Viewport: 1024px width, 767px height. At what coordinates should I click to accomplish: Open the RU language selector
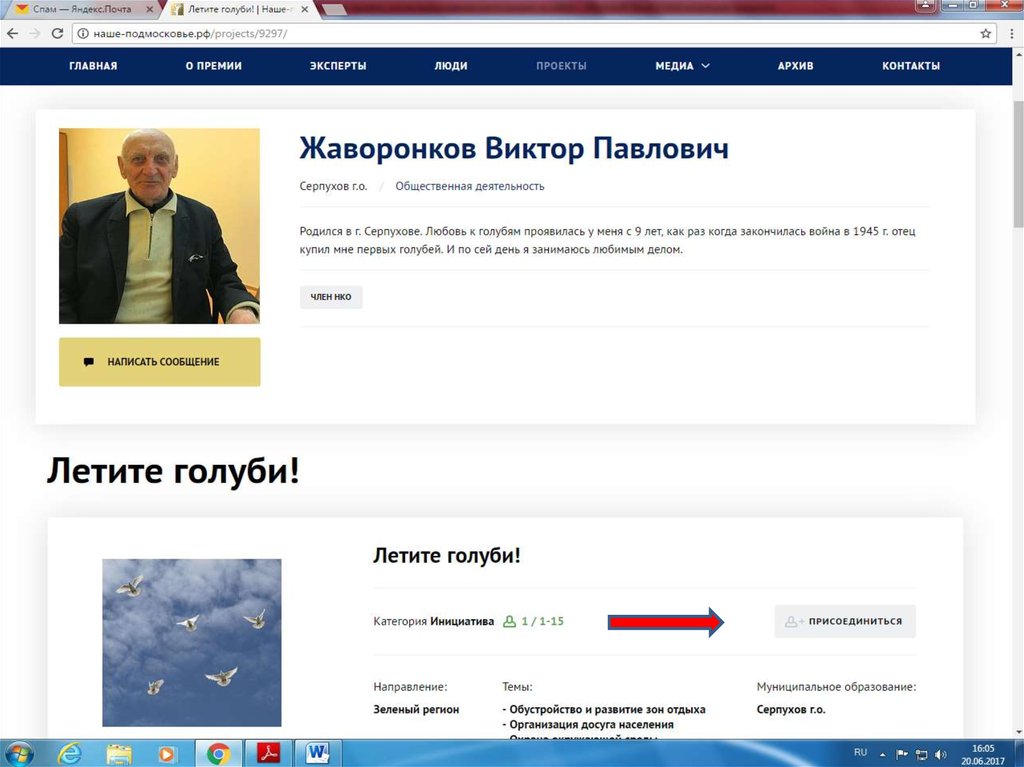[x=860, y=752]
